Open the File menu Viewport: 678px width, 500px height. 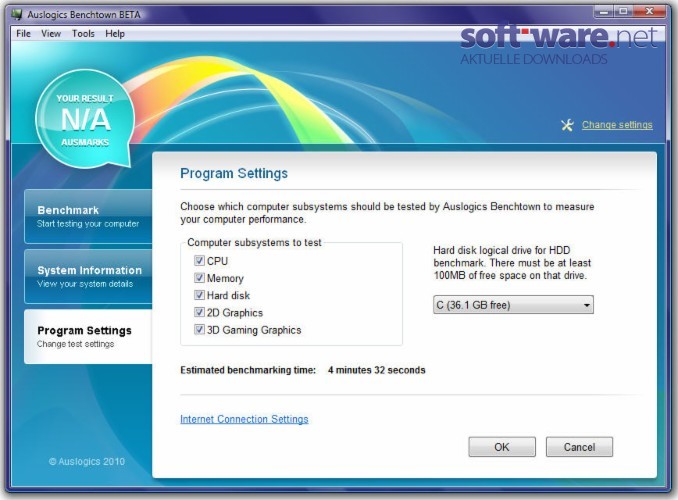(23, 34)
